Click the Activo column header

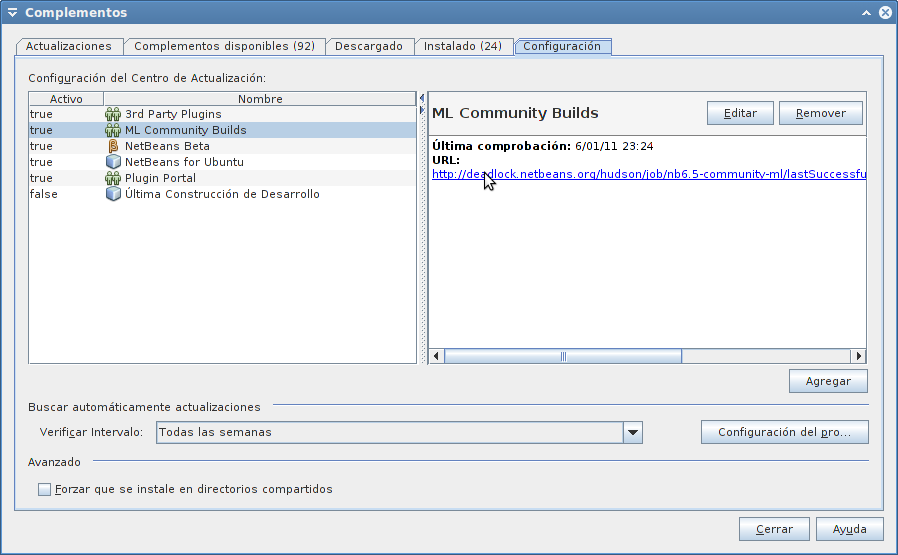pos(66,99)
